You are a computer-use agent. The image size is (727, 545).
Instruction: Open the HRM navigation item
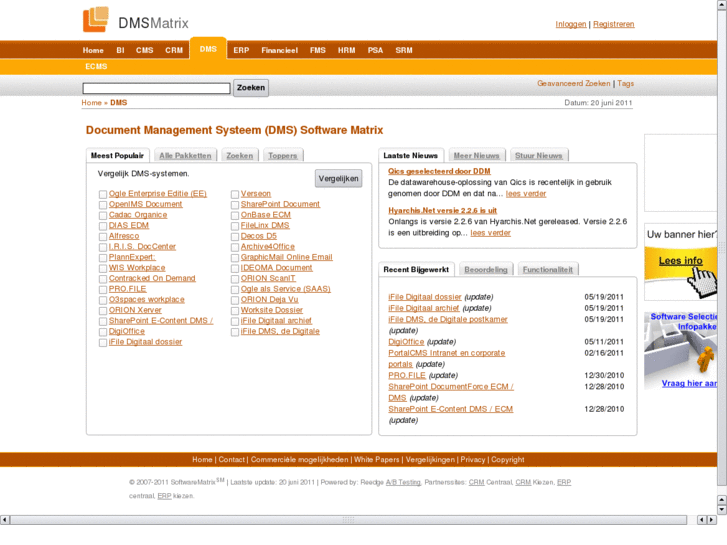(x=346, y=50)
